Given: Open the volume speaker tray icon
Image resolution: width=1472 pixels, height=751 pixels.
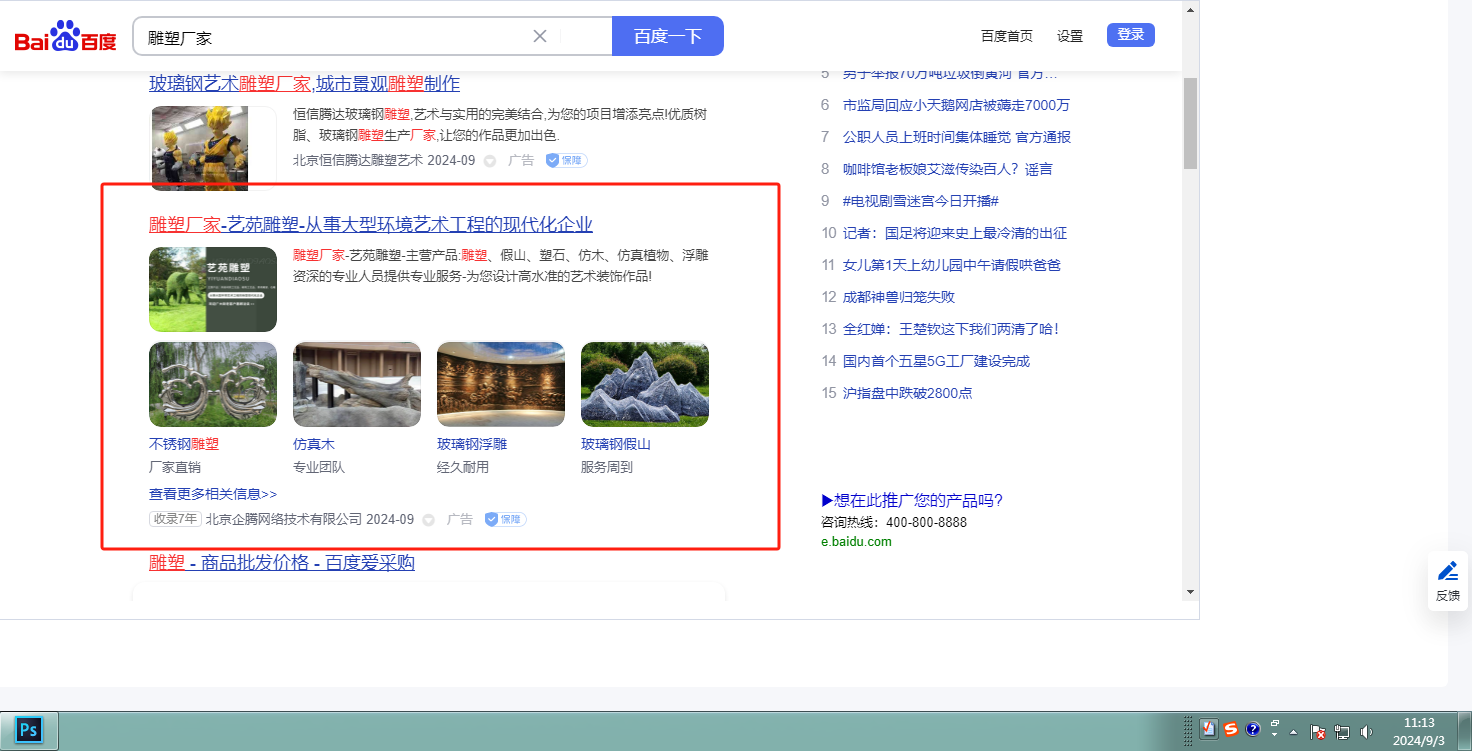Looking at the screenshot, I should (1367, 732).
